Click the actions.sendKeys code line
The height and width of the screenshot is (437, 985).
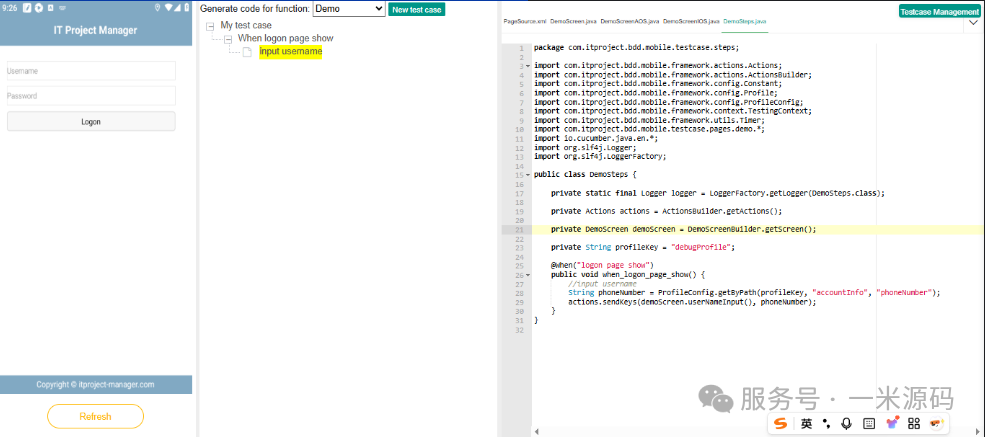tap(692, 302)
